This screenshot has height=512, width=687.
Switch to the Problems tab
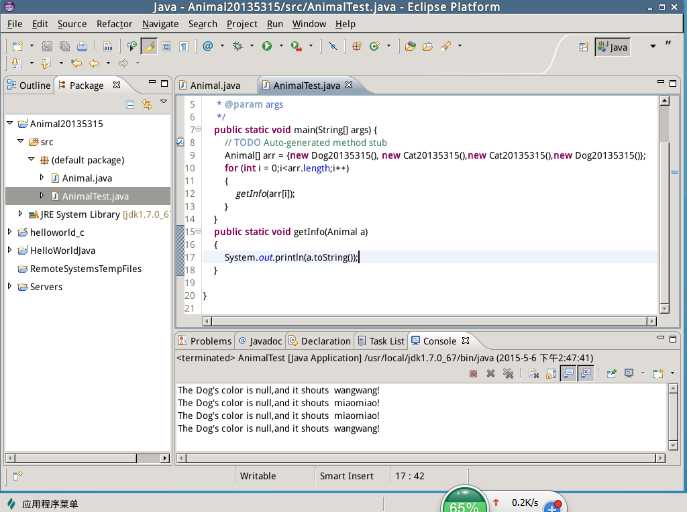205,341
